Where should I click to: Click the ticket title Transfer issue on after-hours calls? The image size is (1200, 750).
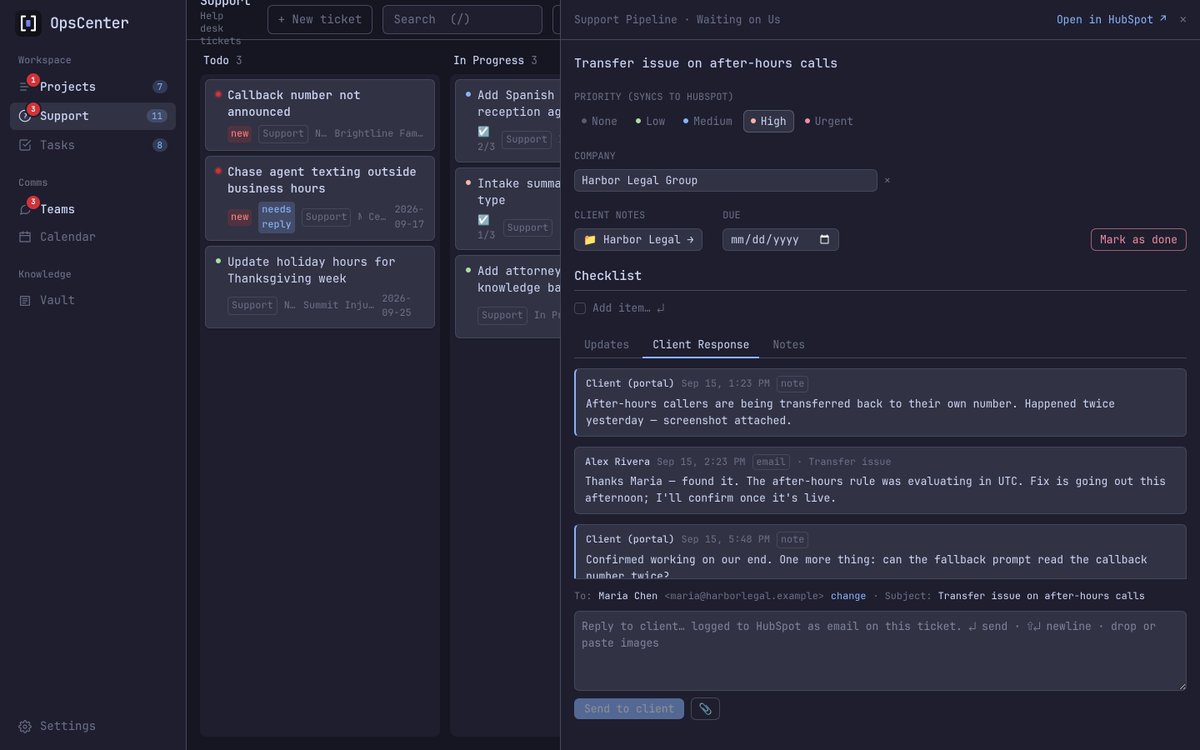(706, 63)
